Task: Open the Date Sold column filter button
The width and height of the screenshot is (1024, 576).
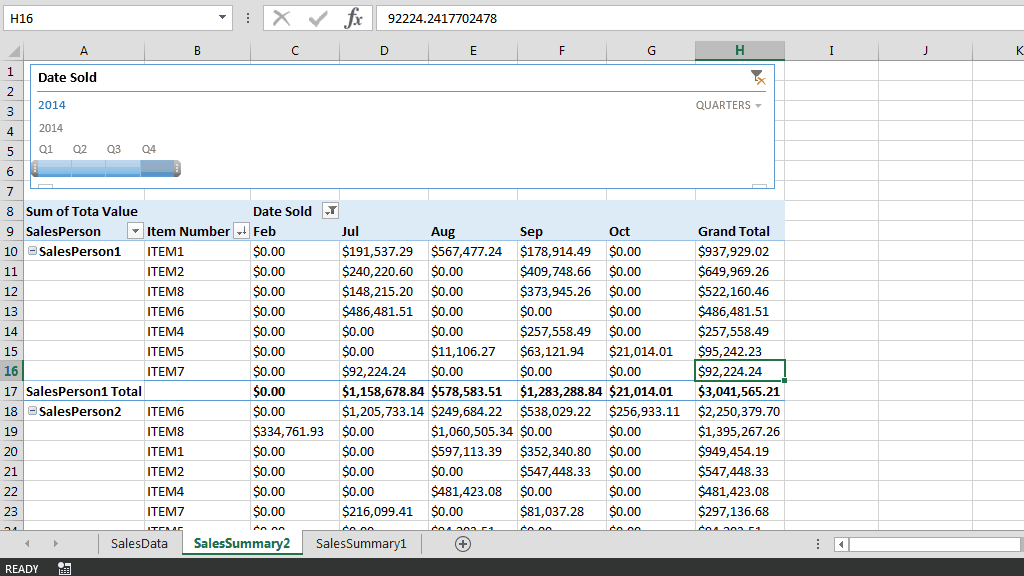Action: click(331, 211)
